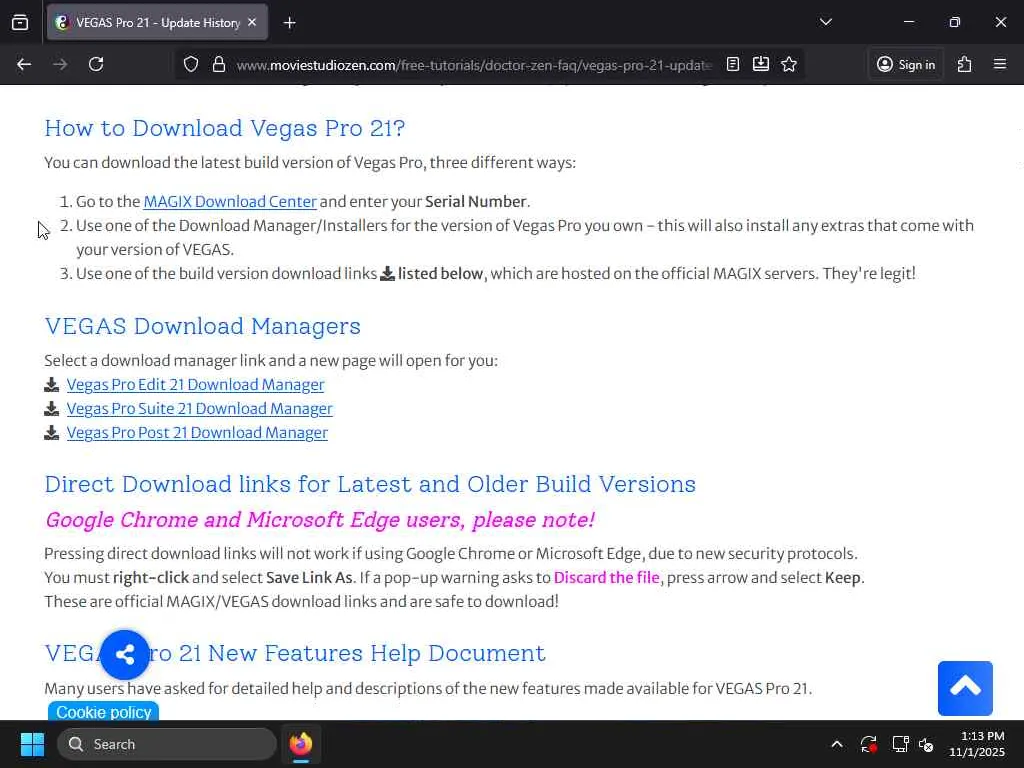This screenshot has height=768, width=1024.
Task: Click 'Direct Download links for Latest and Older' heading
Action: point(370,484)
